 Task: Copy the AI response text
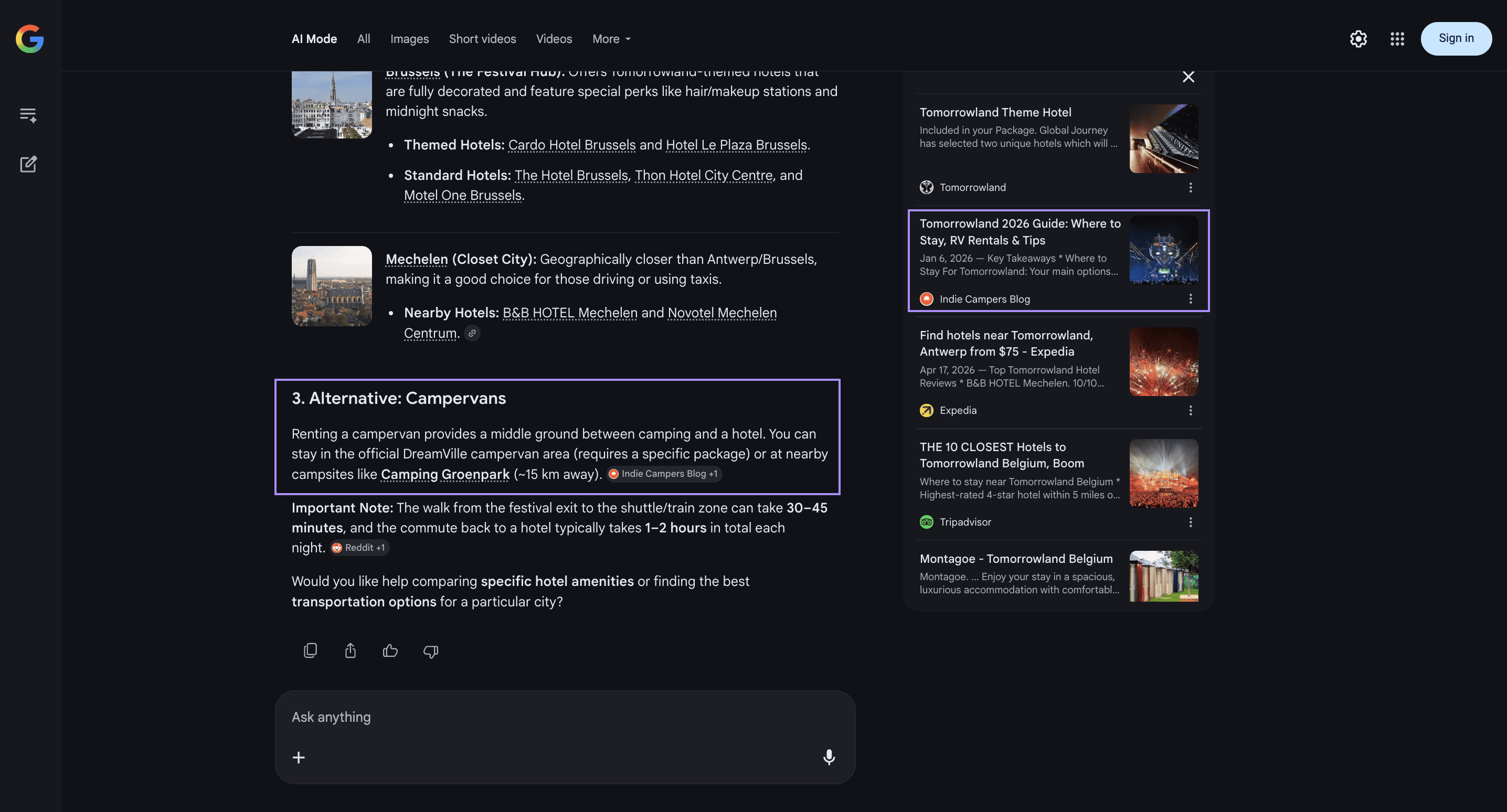310,650
